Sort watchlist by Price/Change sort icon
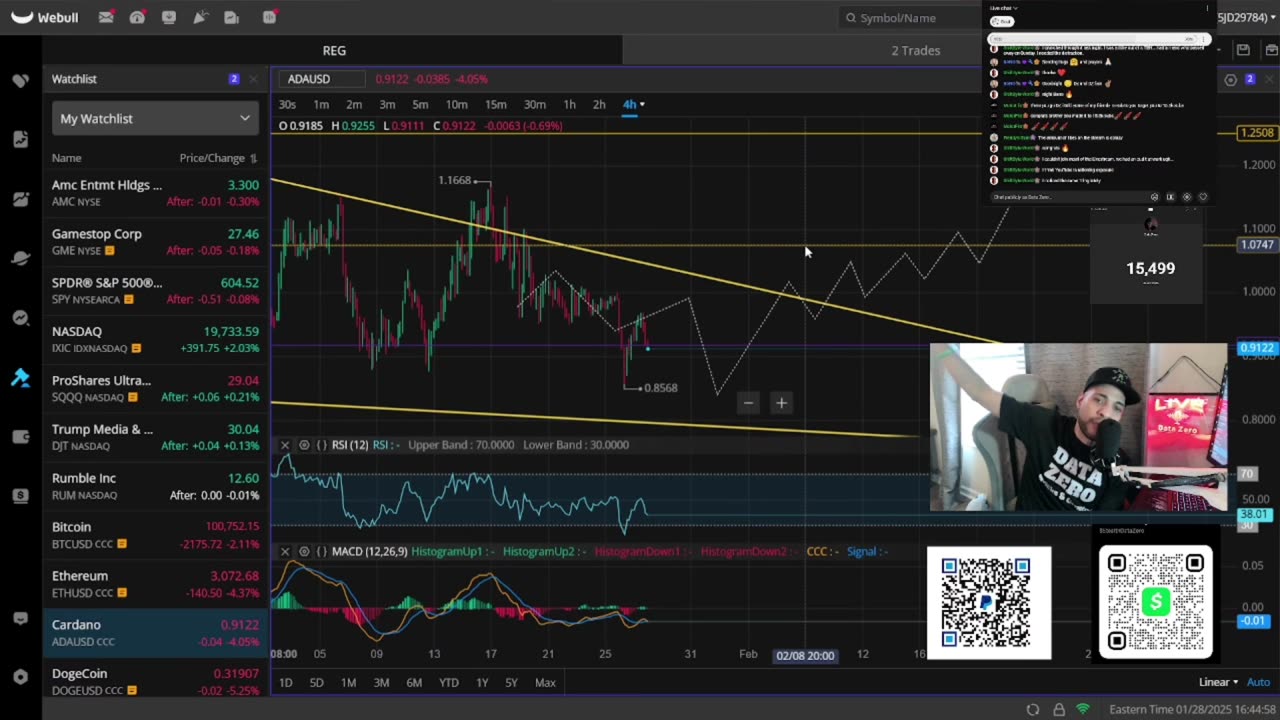This screenshot has height=720, width=1280. [253, 158]
